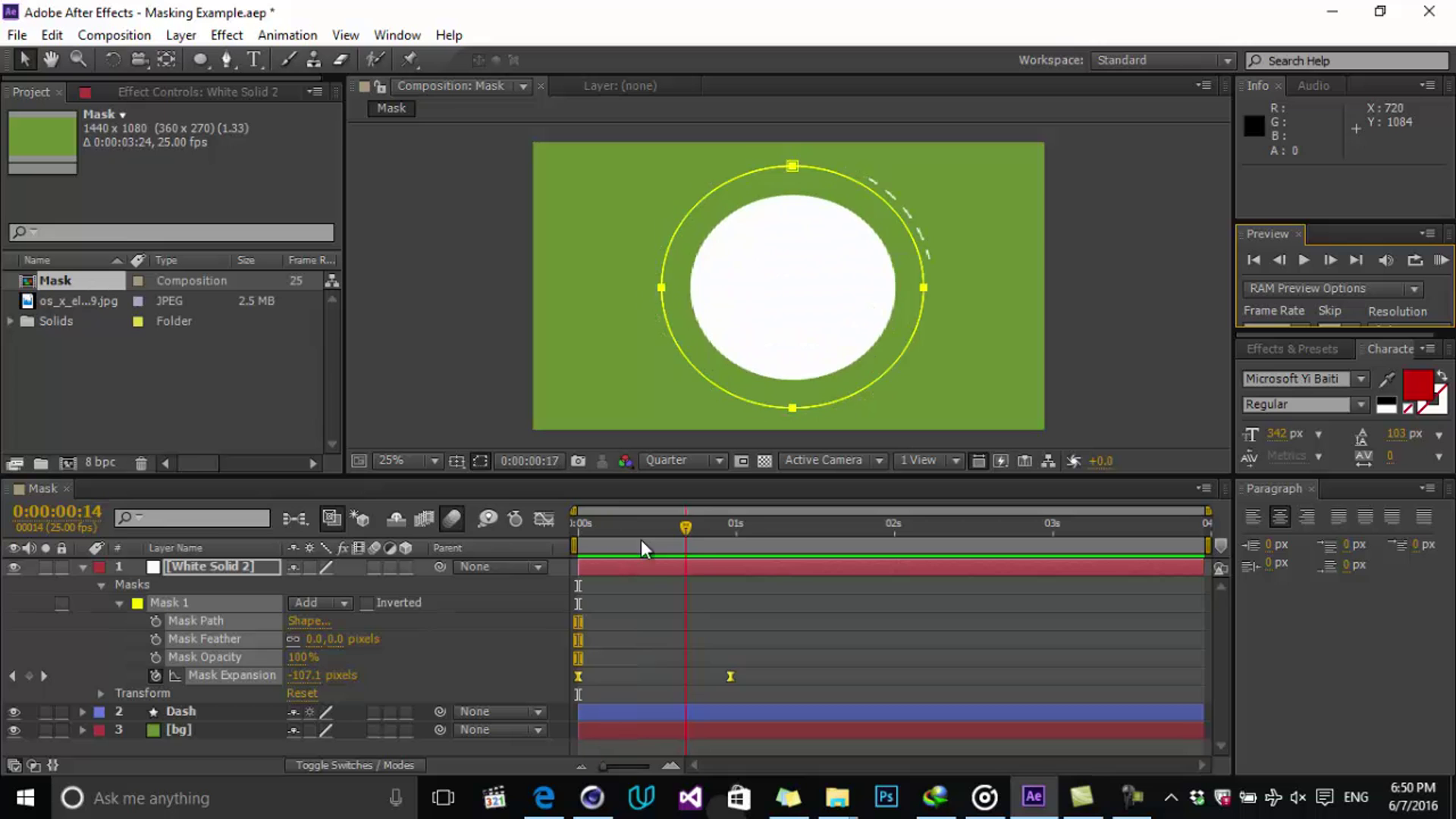Center align text in Paragraph panel
This screenshot has height=819, width=1456.
coord(1279,517)
